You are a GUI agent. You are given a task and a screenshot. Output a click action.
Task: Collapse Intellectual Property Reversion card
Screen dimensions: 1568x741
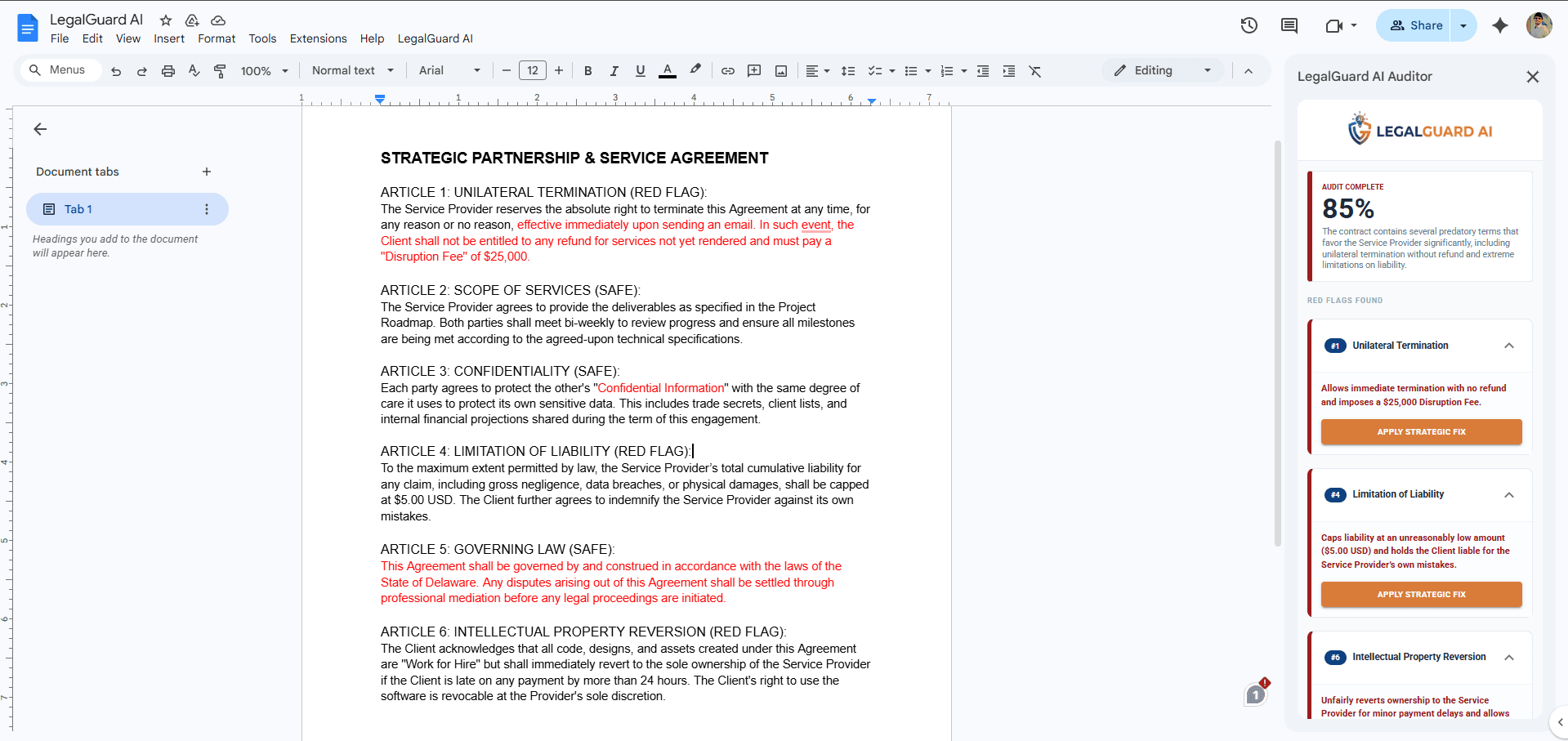[x=1509, y=657]
